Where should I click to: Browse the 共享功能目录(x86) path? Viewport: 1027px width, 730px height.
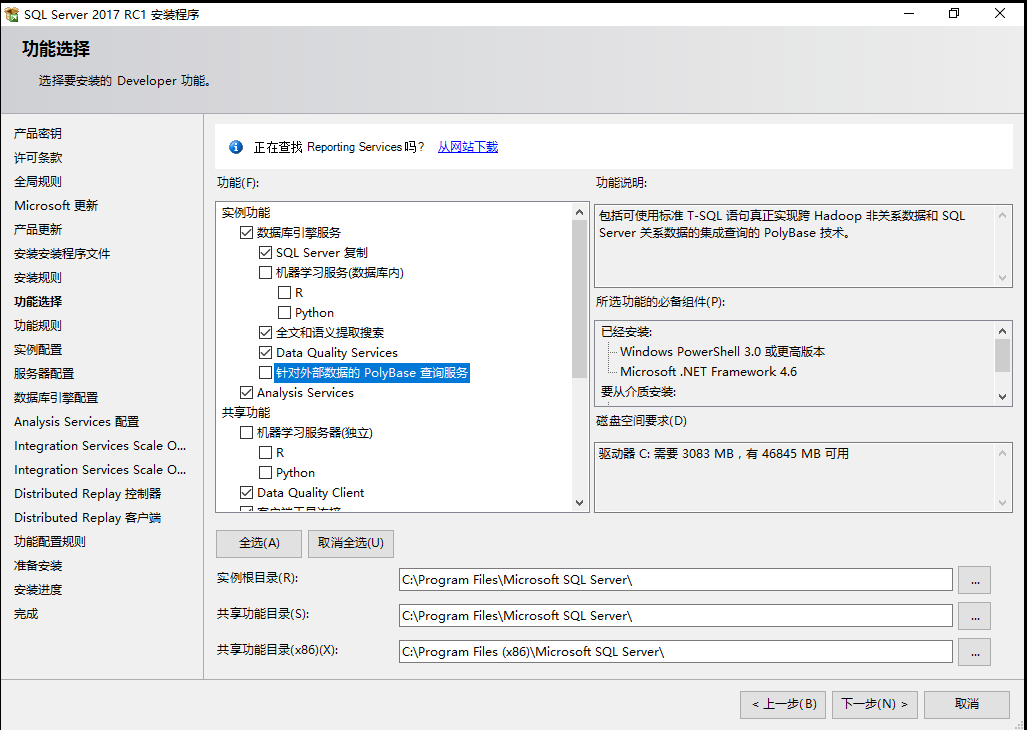point(973,651)
